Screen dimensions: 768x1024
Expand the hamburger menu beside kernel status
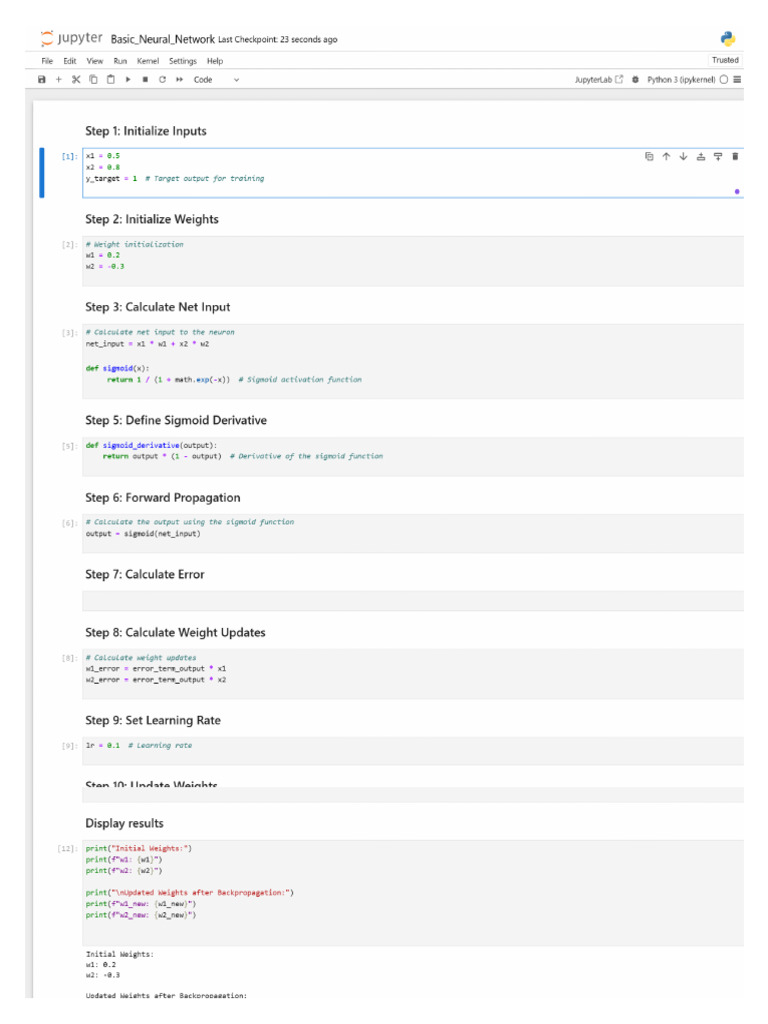click(737, 79)
